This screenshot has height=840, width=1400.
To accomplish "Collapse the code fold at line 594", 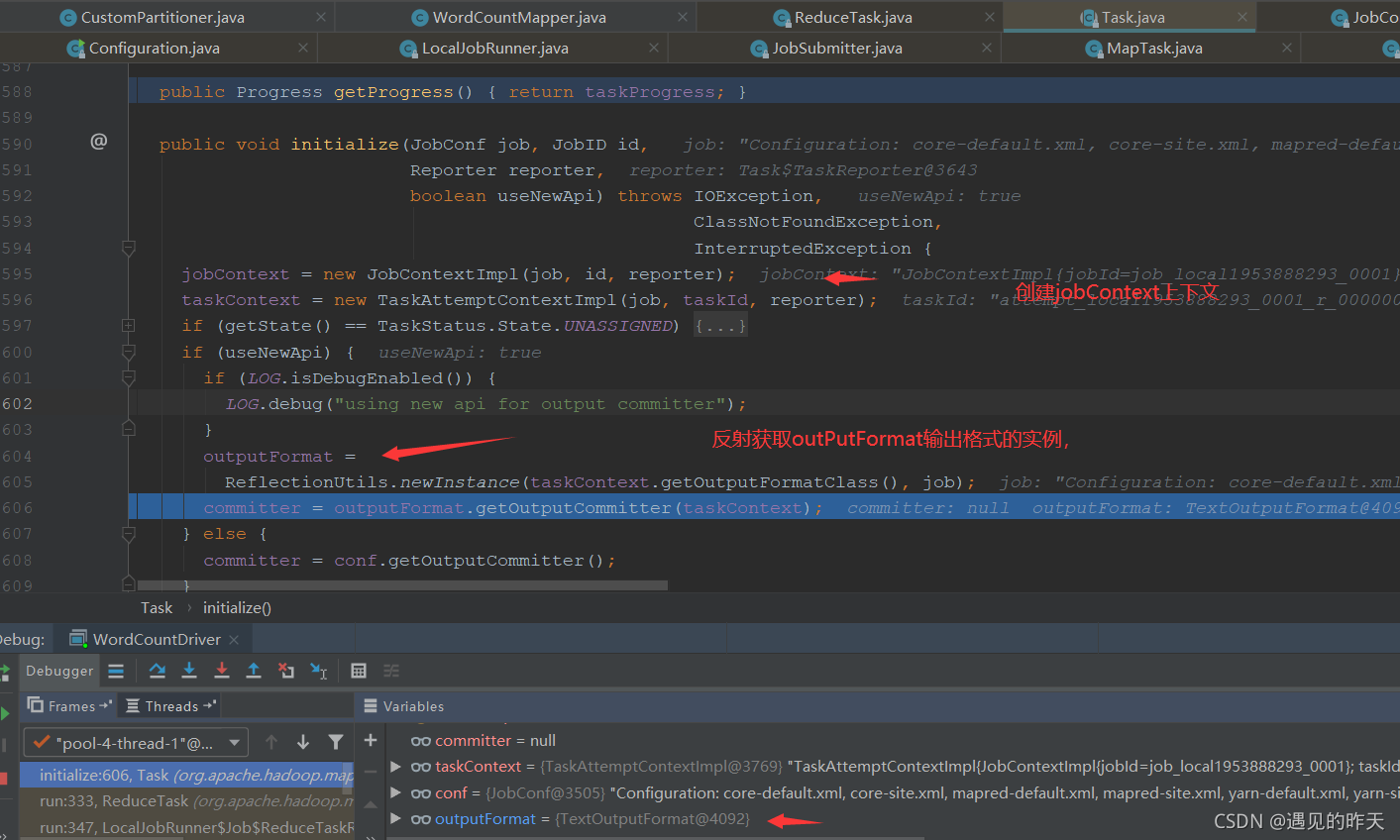I will pyautogui.click(x=128, y=248).
